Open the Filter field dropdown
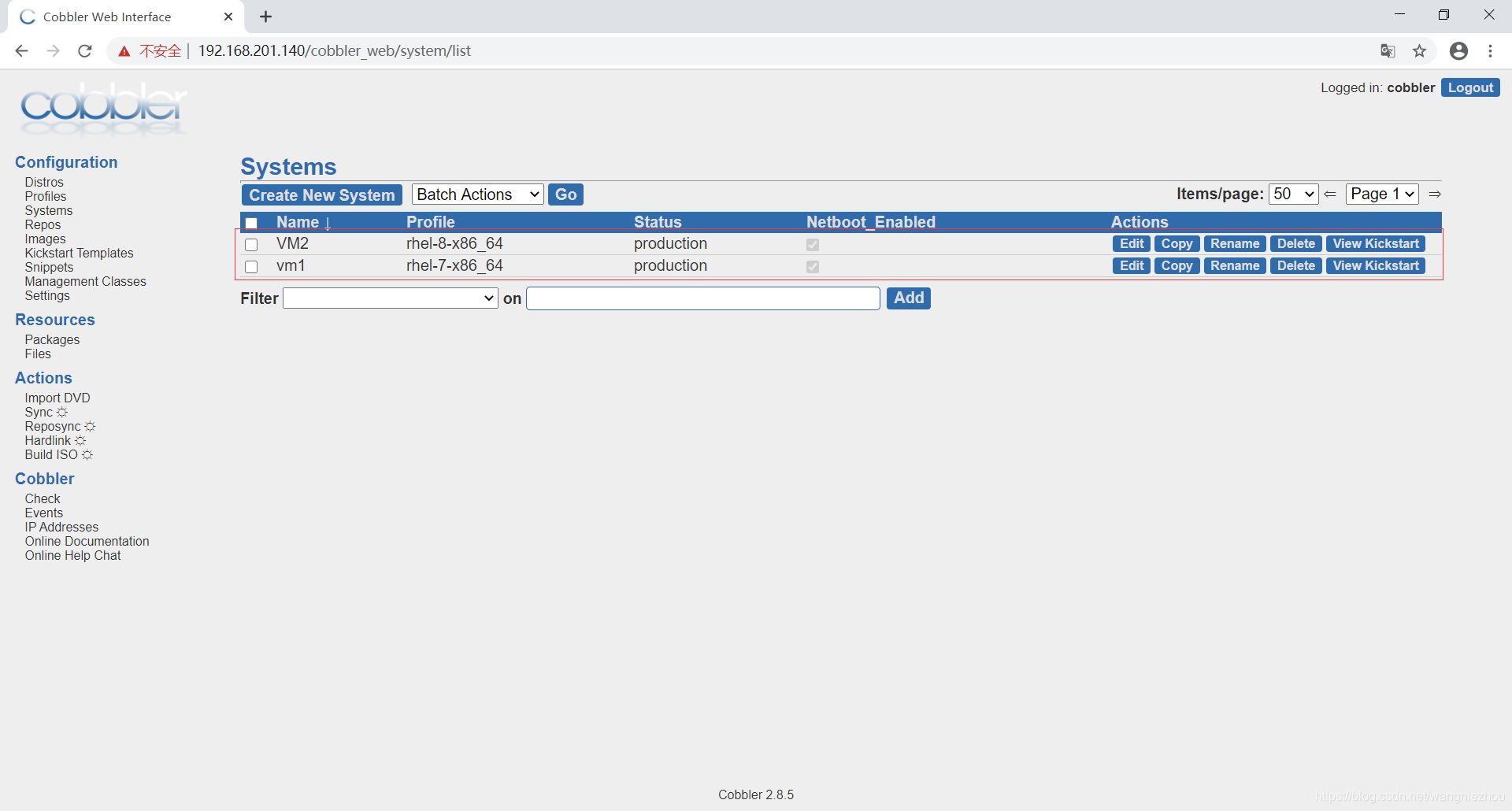Viewport: 1512px width, 811px height. click(x=391, y=298)
